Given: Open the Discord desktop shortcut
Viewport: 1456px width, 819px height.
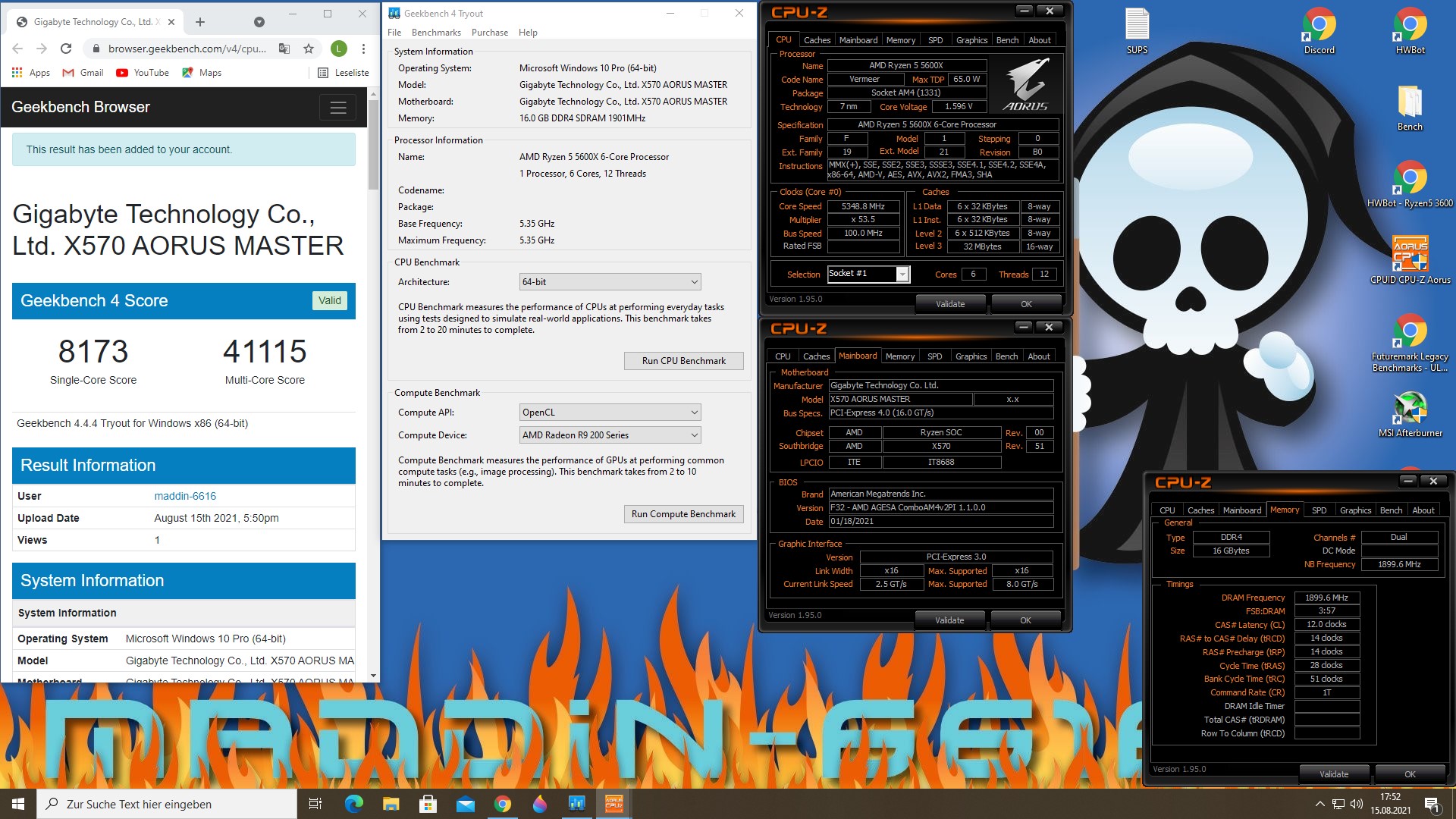Looking at the screenshot, I should [x=1319, y=30].
